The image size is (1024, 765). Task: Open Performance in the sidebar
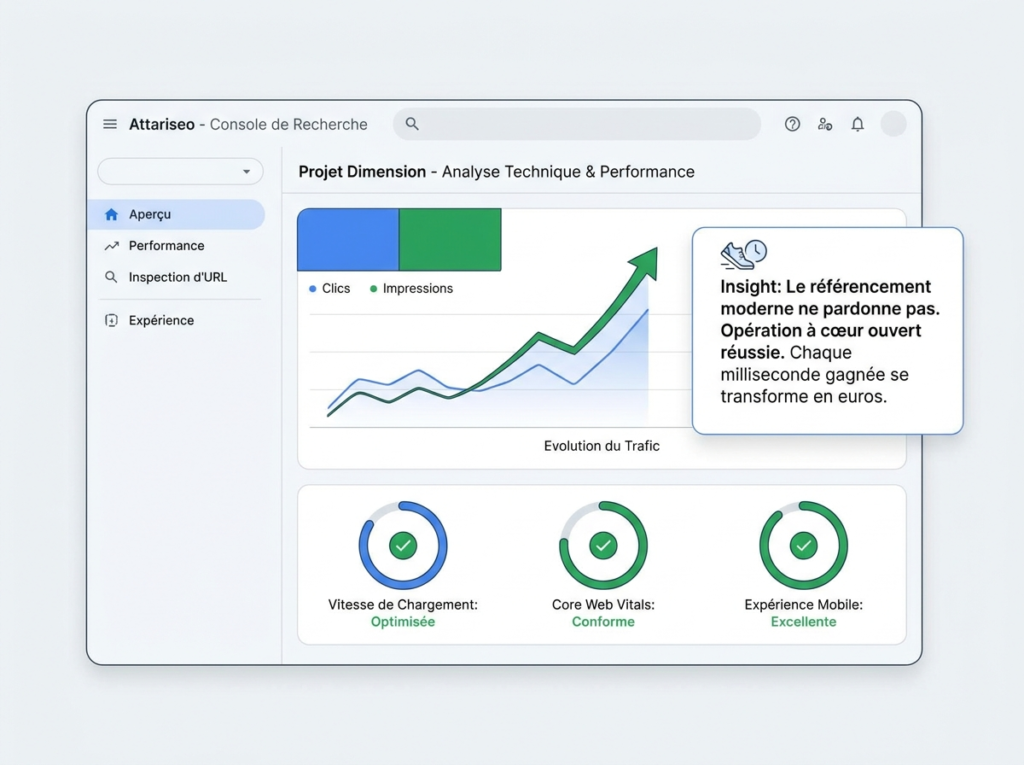(x=166, y=246)
